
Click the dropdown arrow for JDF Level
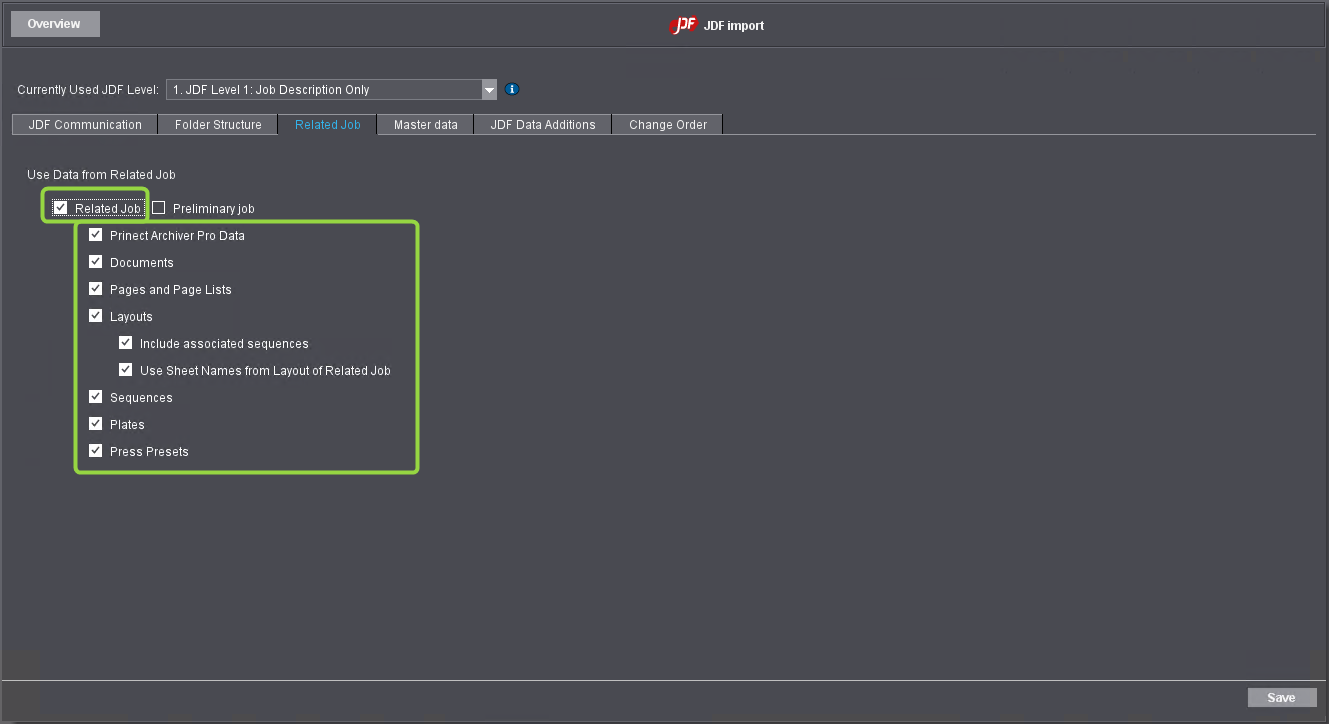[489, 90]
